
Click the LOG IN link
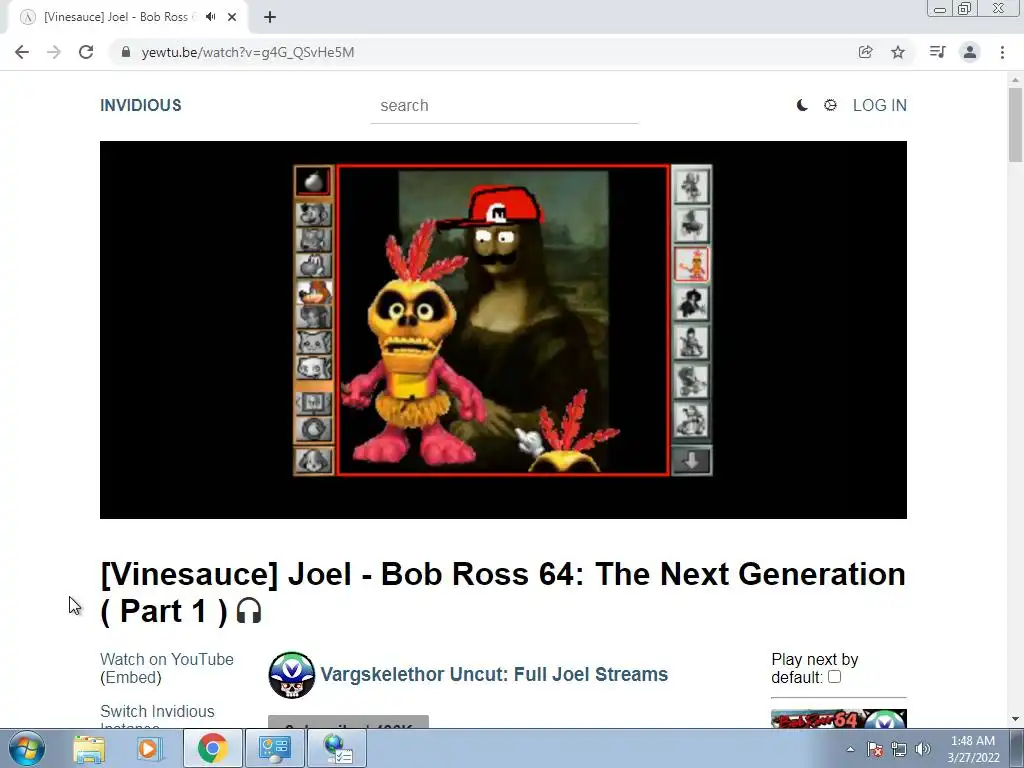pos(880,105)
